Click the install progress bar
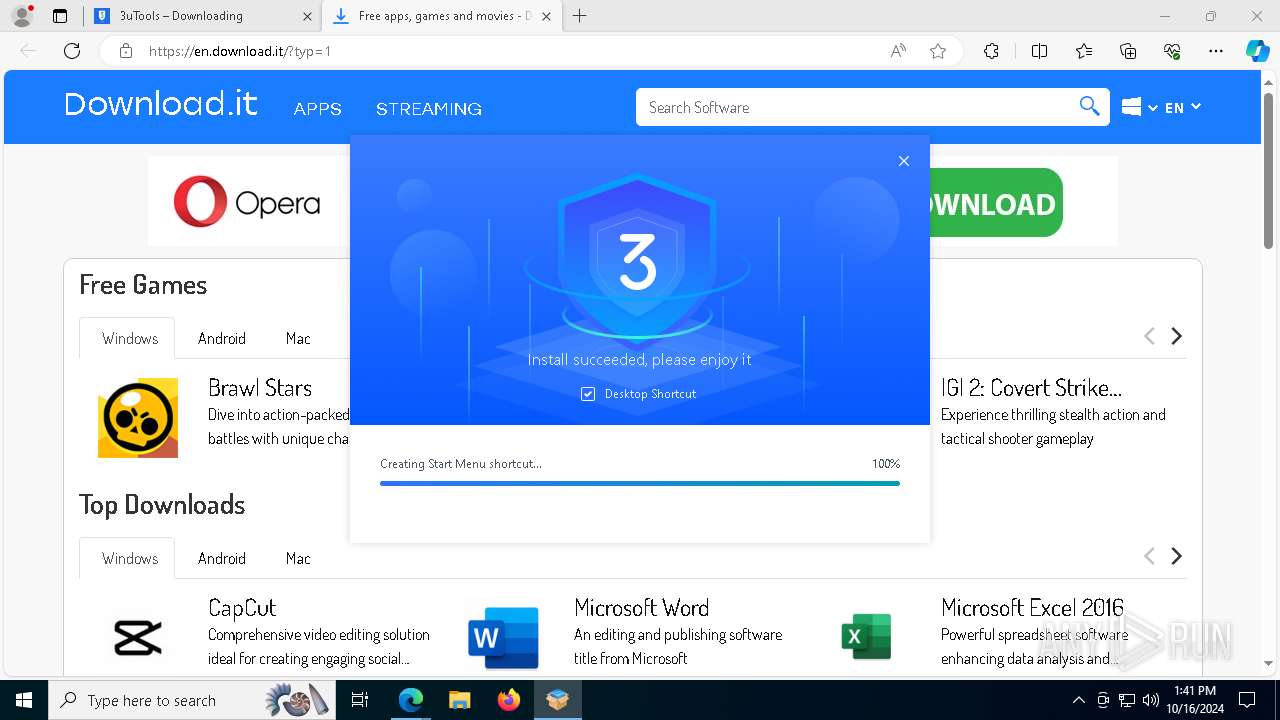Image resolution: width=1280 pixels, height=720 pixels. pos(640,483)
